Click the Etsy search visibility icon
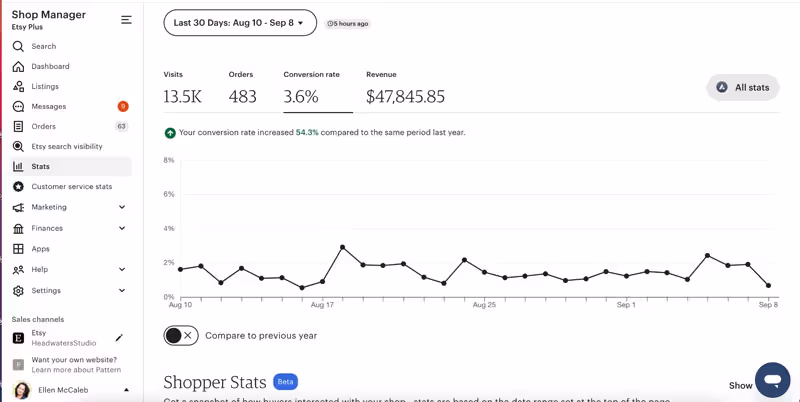Screen dimensions: 800x402 [x=18, y=146]
